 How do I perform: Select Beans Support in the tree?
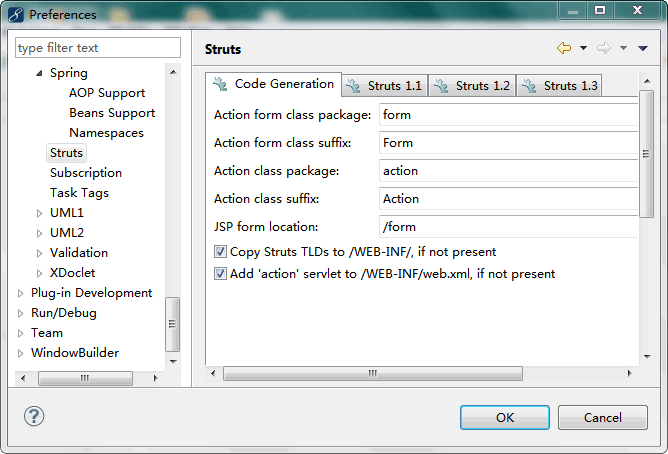point(112,113)
